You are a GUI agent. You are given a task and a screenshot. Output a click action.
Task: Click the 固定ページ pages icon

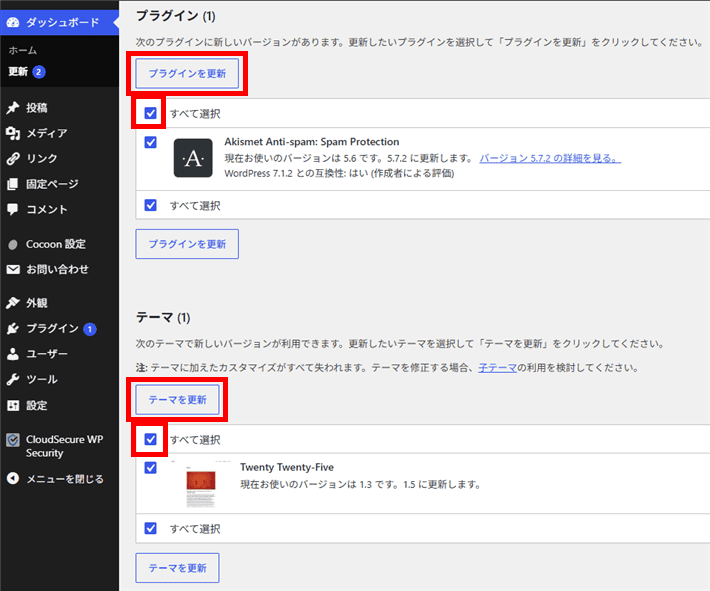13,184
